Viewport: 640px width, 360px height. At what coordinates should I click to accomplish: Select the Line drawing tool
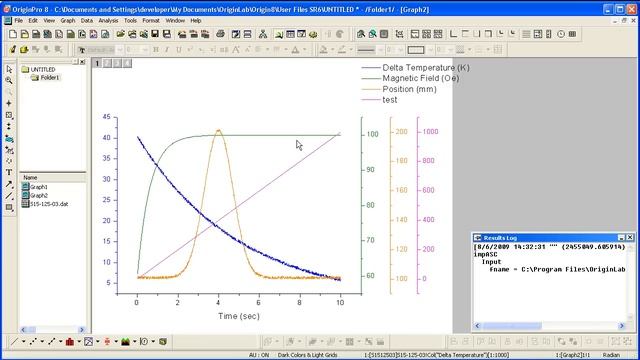pyautogui.click(x=9, y=196)
